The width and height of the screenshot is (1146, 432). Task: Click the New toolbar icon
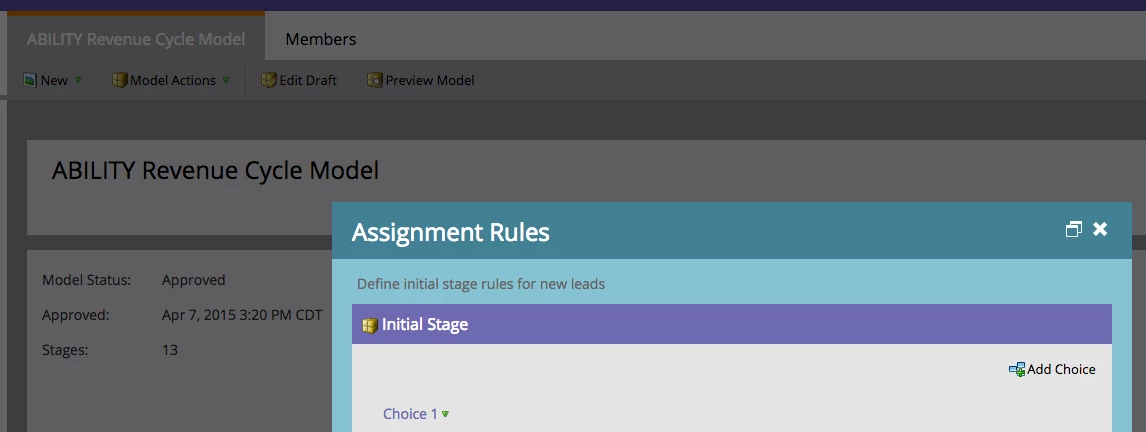30,80
